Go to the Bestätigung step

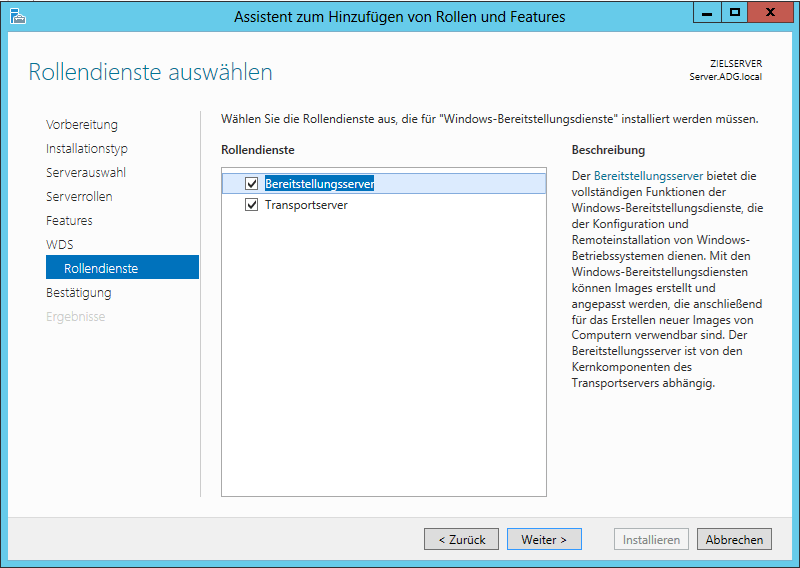[x=79, y=292]
